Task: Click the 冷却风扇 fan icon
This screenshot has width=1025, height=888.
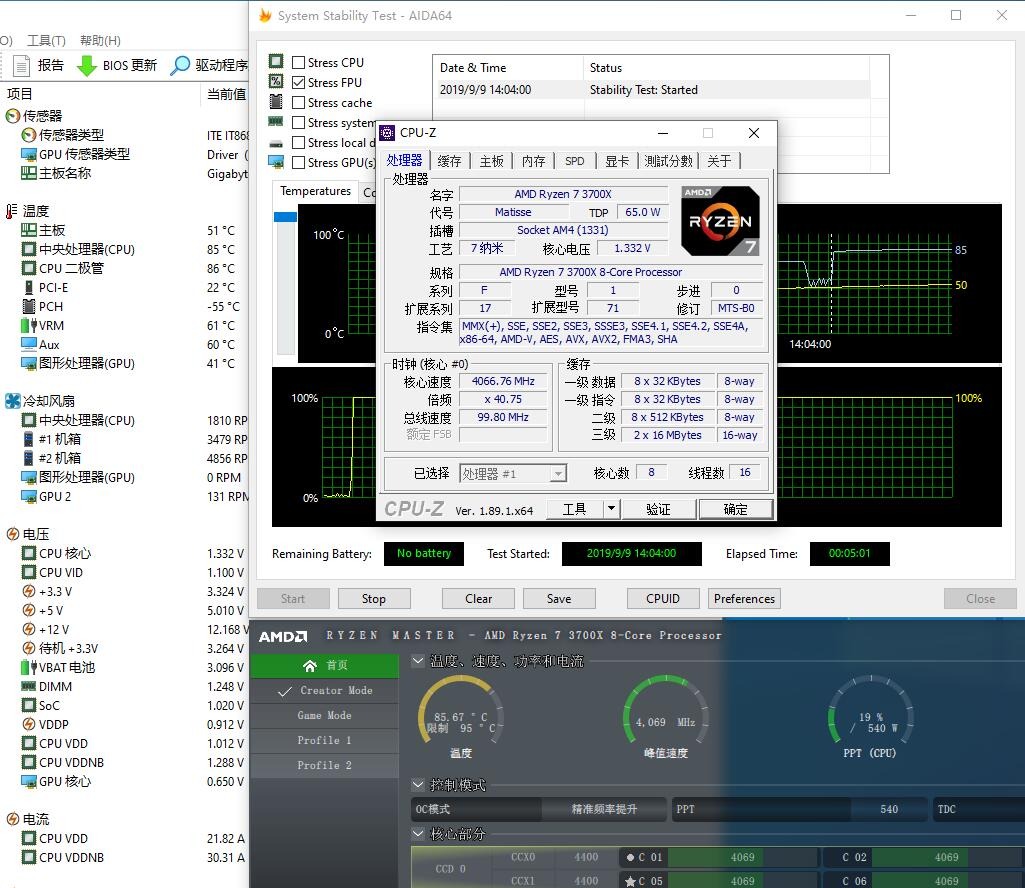Action: tap(12, 401)
